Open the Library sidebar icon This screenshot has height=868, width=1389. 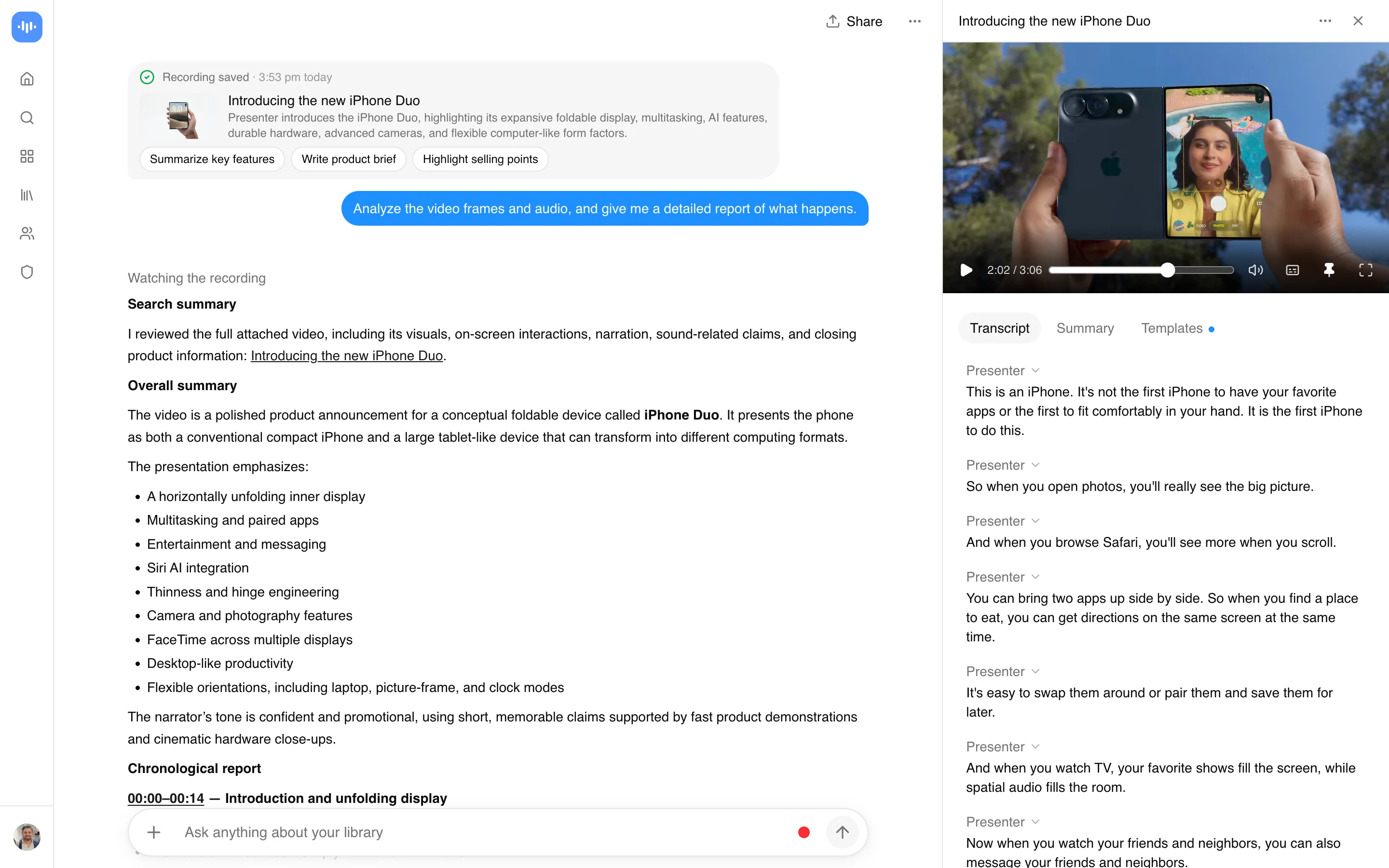[x=27, y=195]
